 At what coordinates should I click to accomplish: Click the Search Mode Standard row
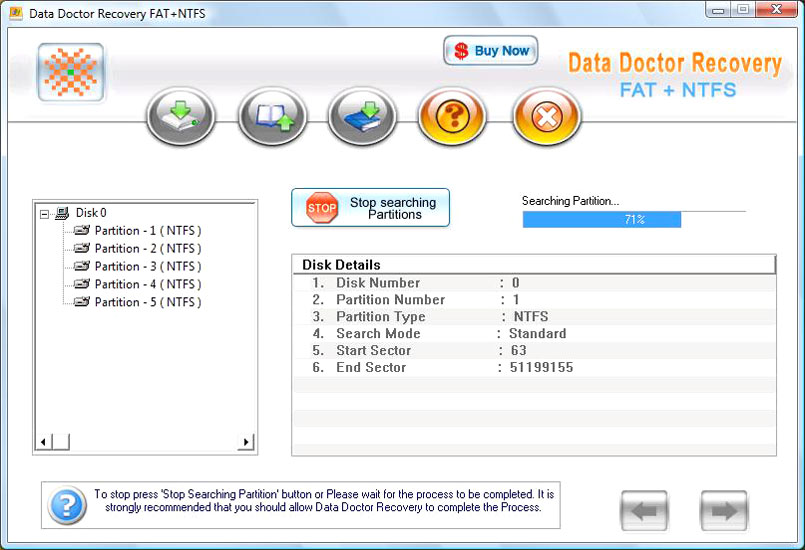tap(534, 333)
